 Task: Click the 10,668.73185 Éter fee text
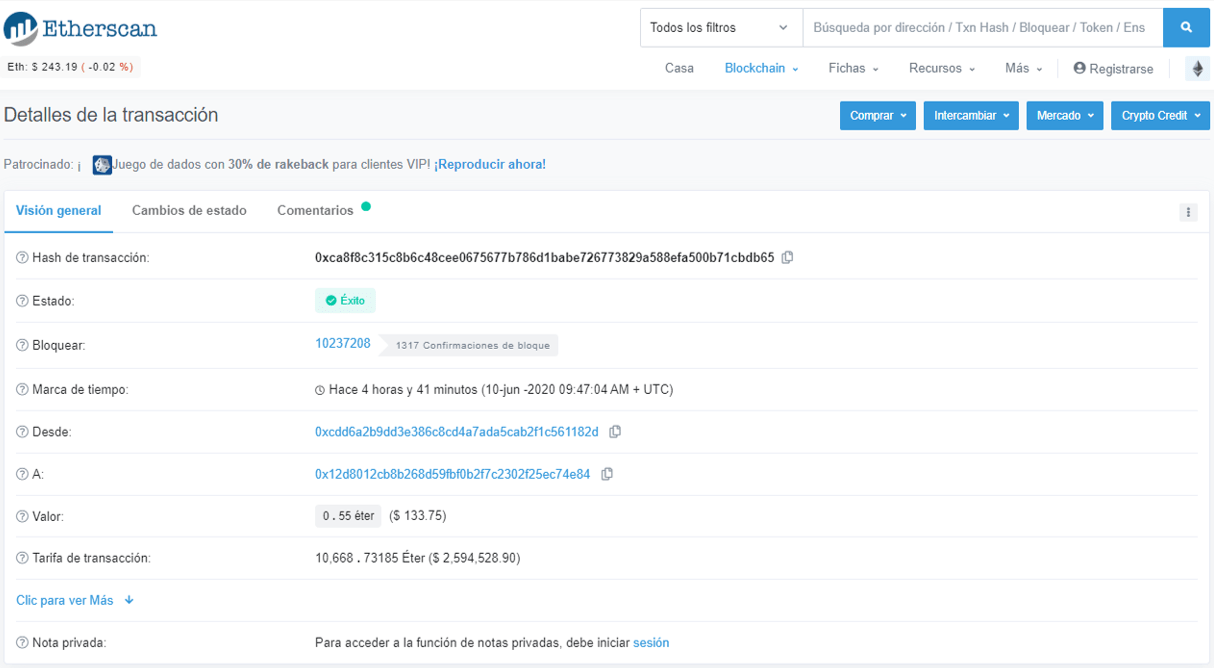pos(418,558)
